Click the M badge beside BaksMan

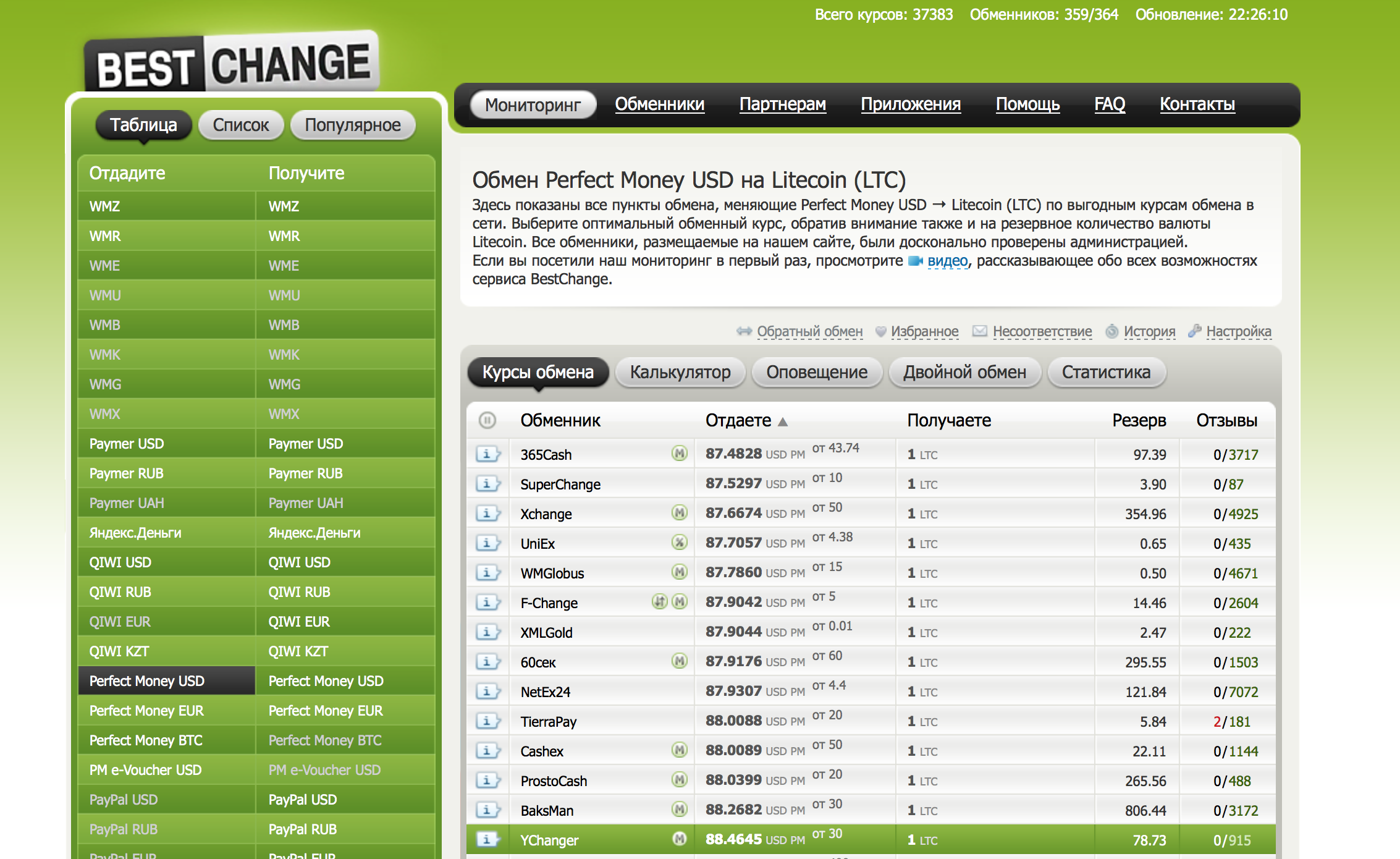coord(679,809)
